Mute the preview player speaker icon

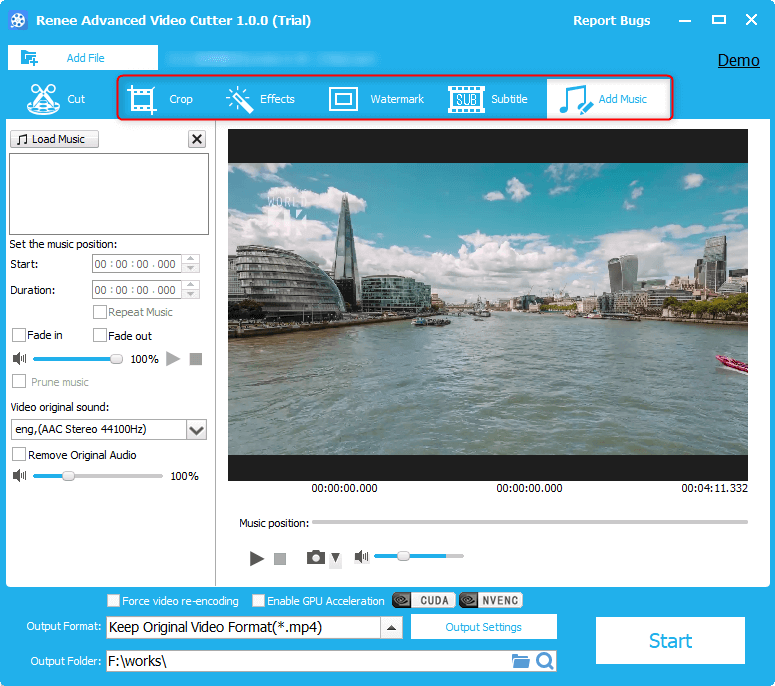click(361, 556)
